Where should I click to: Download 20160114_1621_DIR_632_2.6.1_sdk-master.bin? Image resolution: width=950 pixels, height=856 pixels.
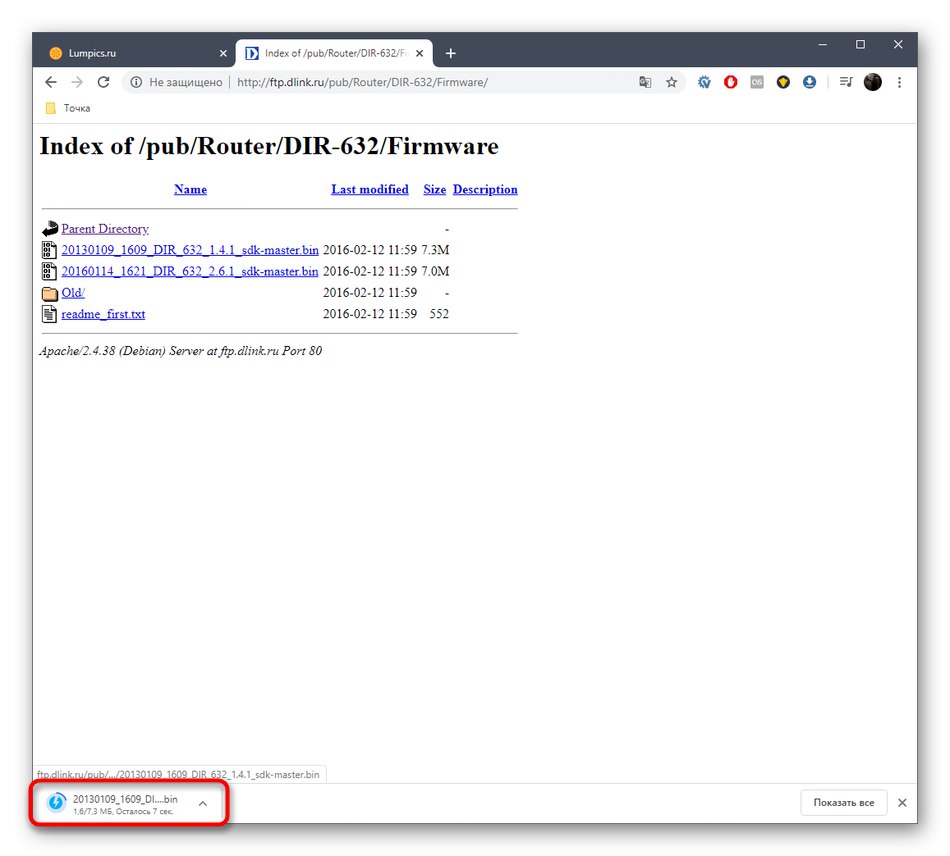[190, 271]
